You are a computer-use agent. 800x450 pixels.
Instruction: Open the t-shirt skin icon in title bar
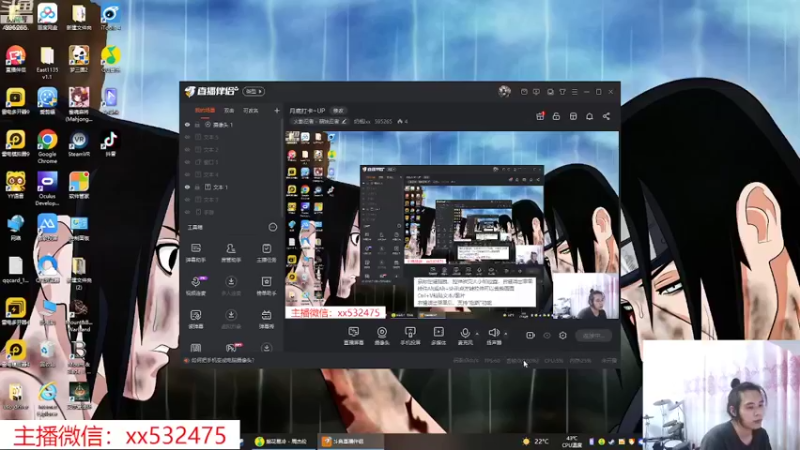[562, 92]
